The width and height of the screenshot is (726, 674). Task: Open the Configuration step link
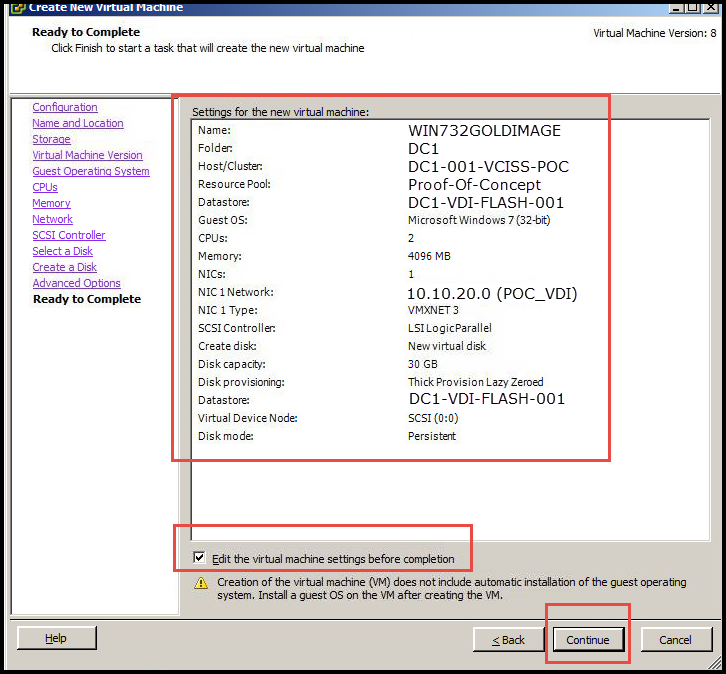coord(65,107)
